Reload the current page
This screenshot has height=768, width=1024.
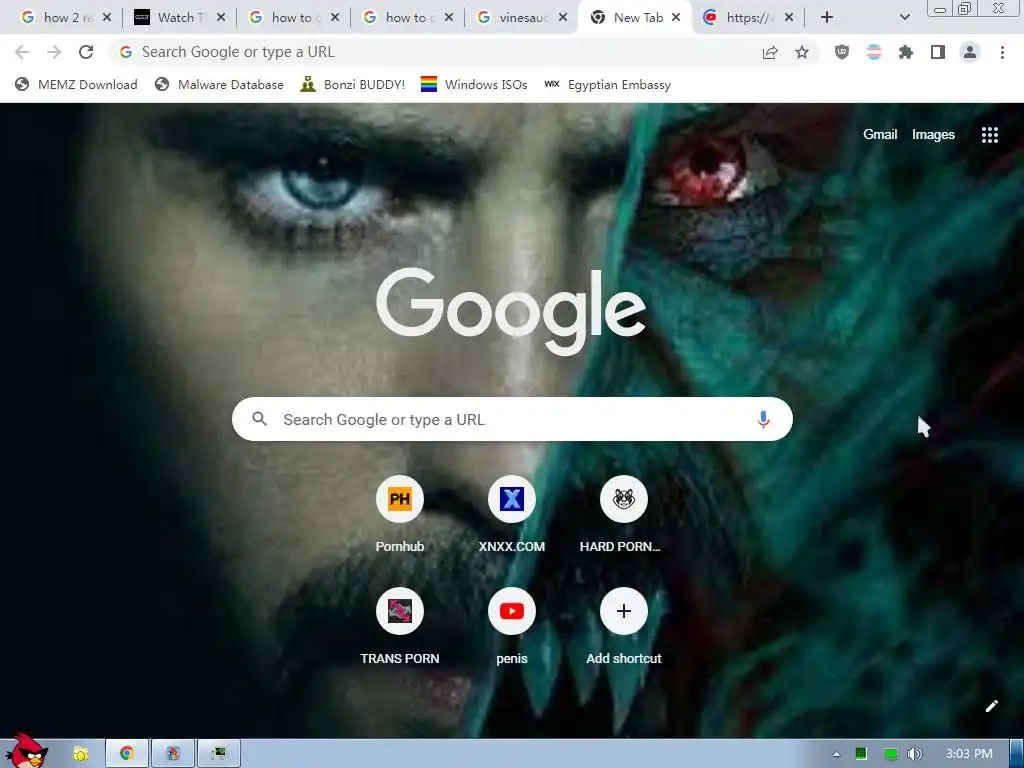(86, 52)
